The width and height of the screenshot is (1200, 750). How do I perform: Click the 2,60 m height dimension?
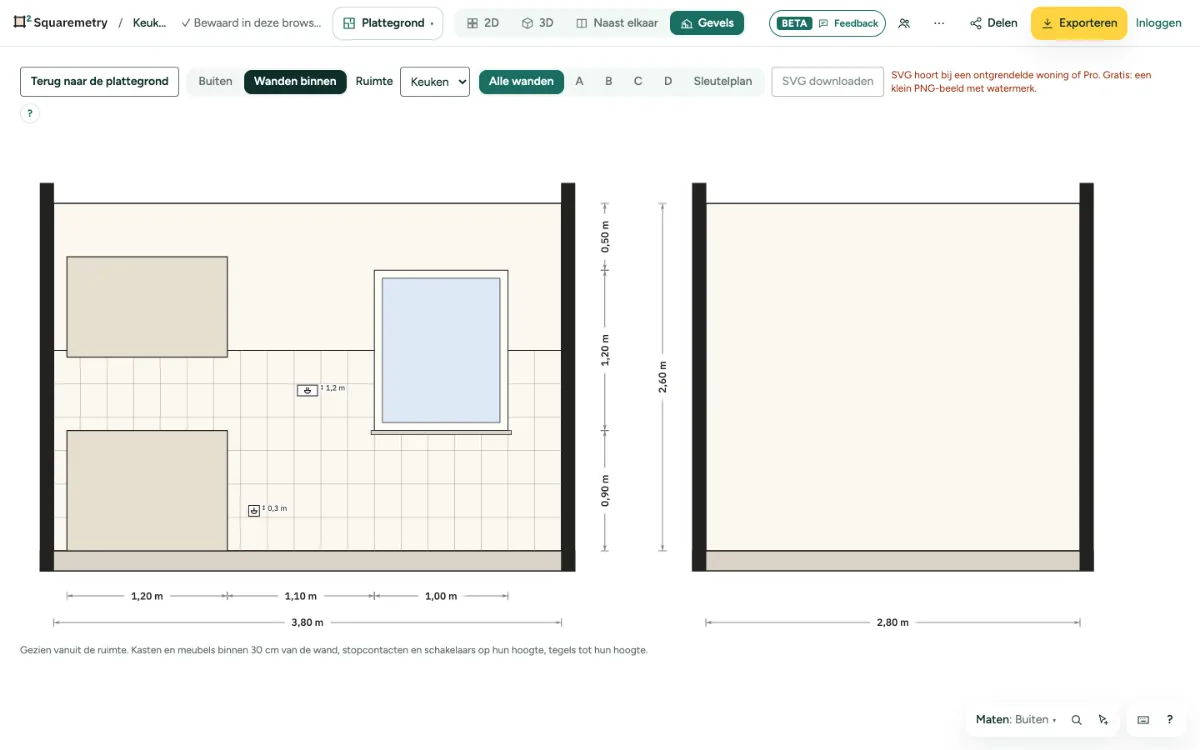[662, 377]
